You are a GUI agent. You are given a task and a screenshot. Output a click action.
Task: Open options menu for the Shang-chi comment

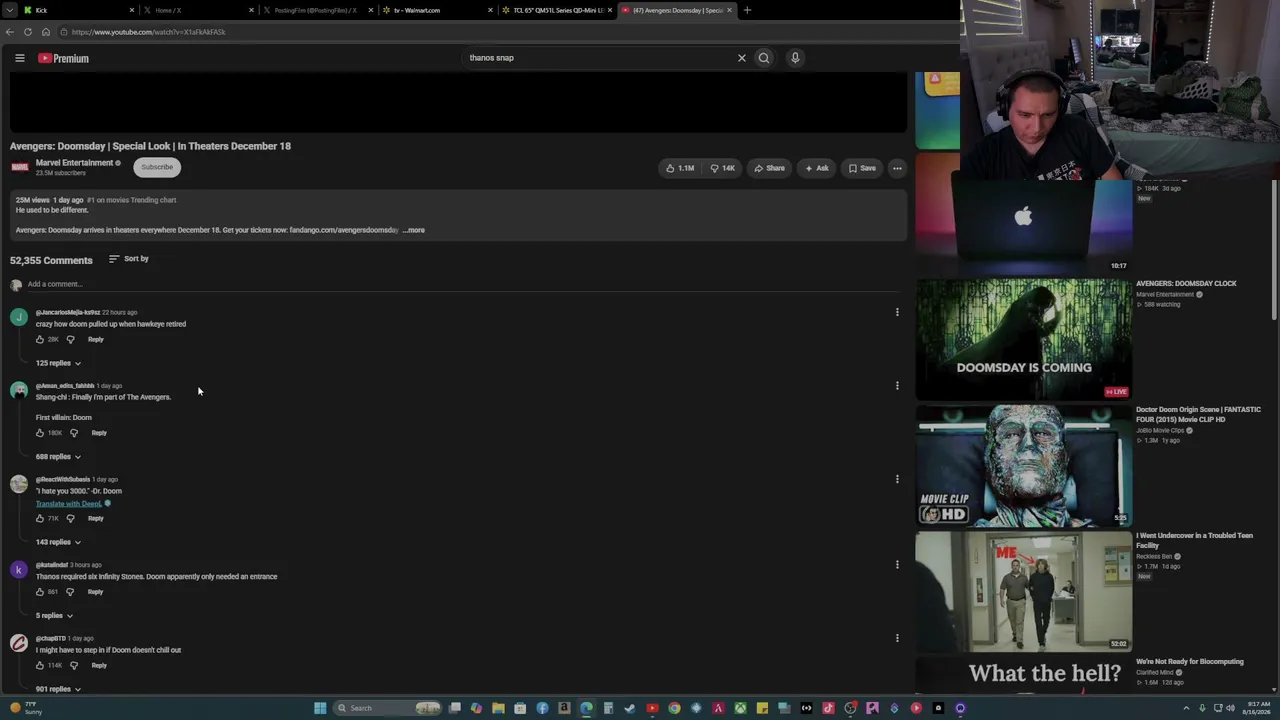click(897, 385)
